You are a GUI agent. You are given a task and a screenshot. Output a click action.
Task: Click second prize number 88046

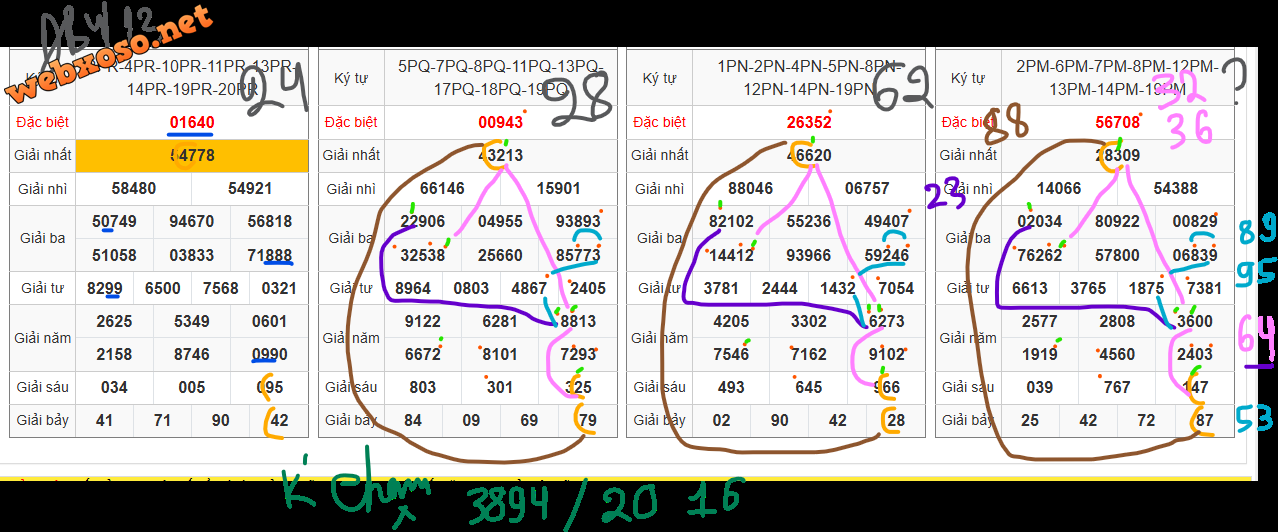750,188
